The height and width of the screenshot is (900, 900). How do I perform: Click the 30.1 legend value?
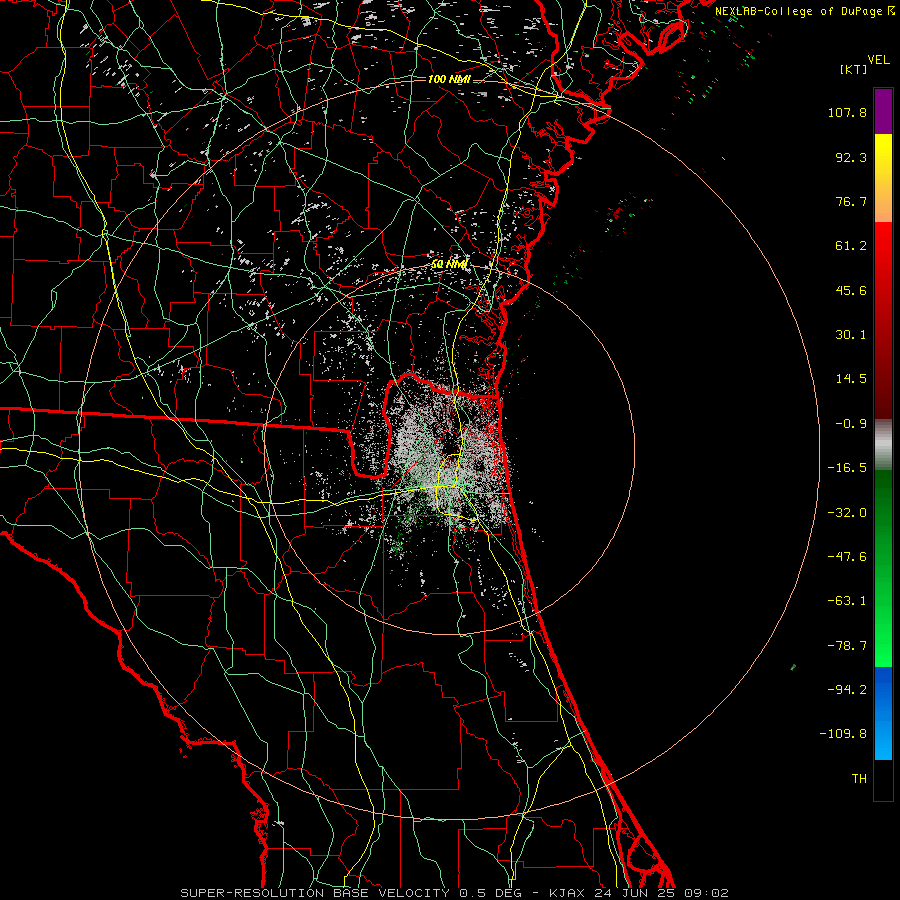tap(851, 335)
